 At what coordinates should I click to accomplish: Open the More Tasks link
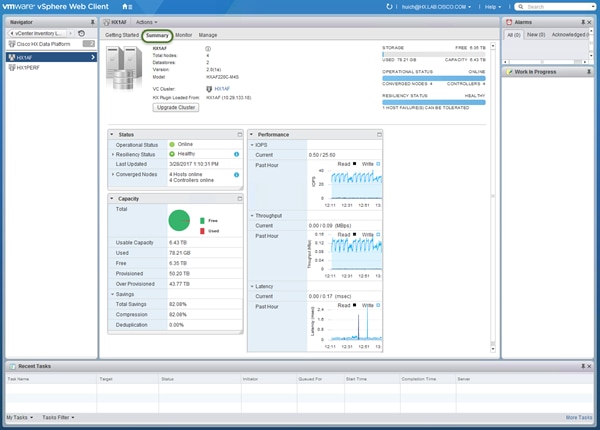tap(579, 417)
